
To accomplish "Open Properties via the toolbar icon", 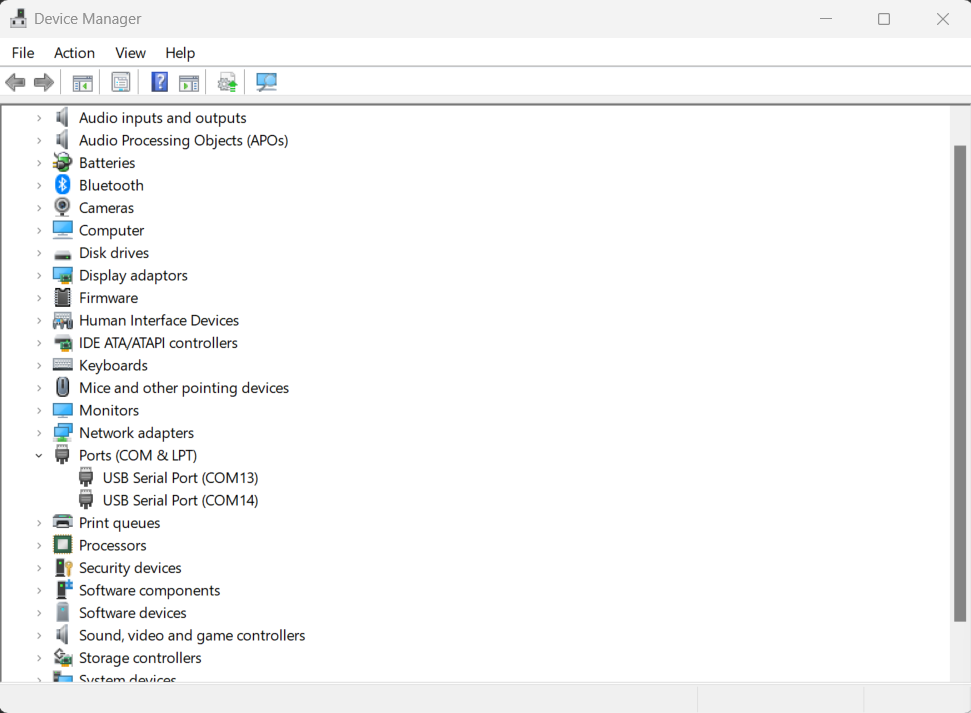I will [x=120, y=81].
